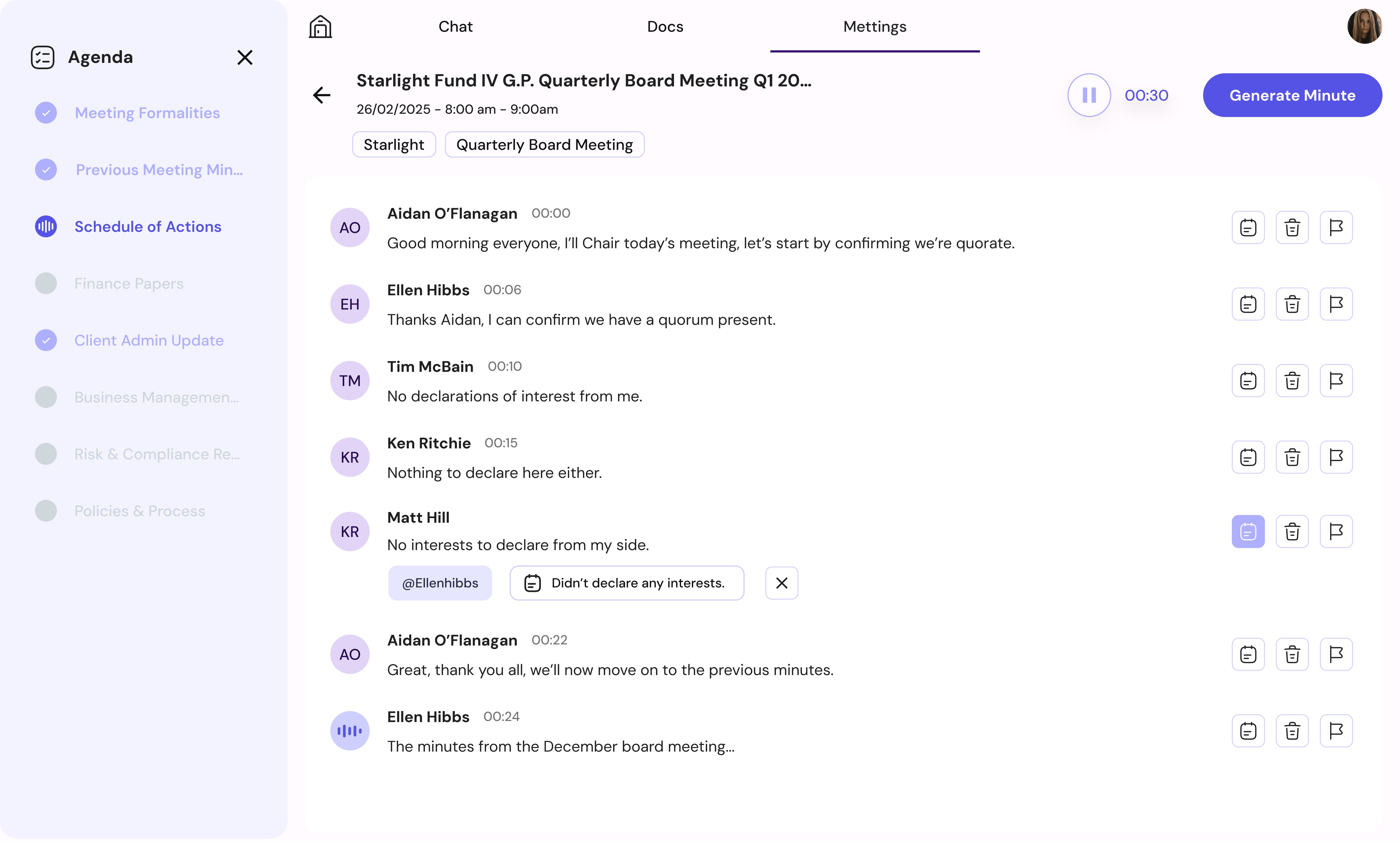Add a note to Tim McBain's message
The width and height of the screenshot is (1400, 841).
[x=1248, y=381]
